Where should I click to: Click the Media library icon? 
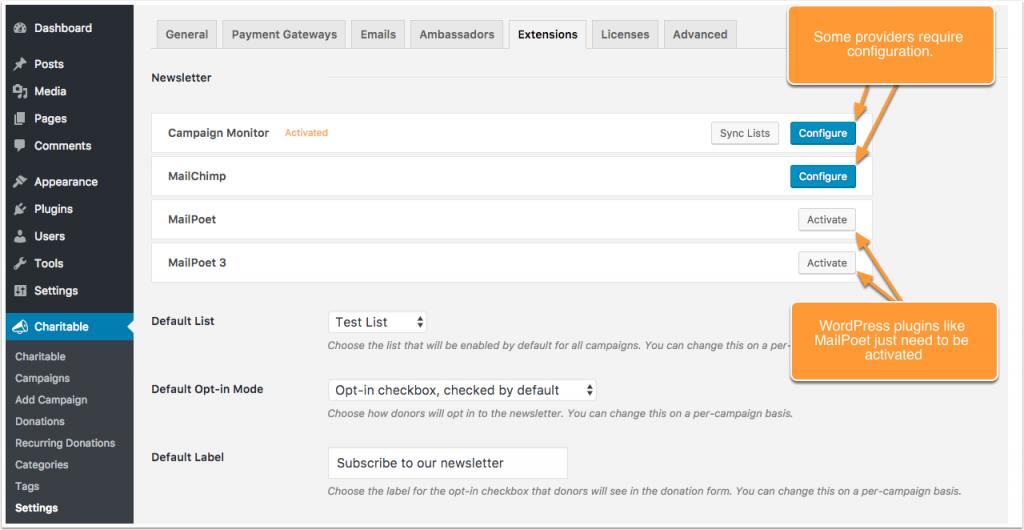tap(20, 91)
